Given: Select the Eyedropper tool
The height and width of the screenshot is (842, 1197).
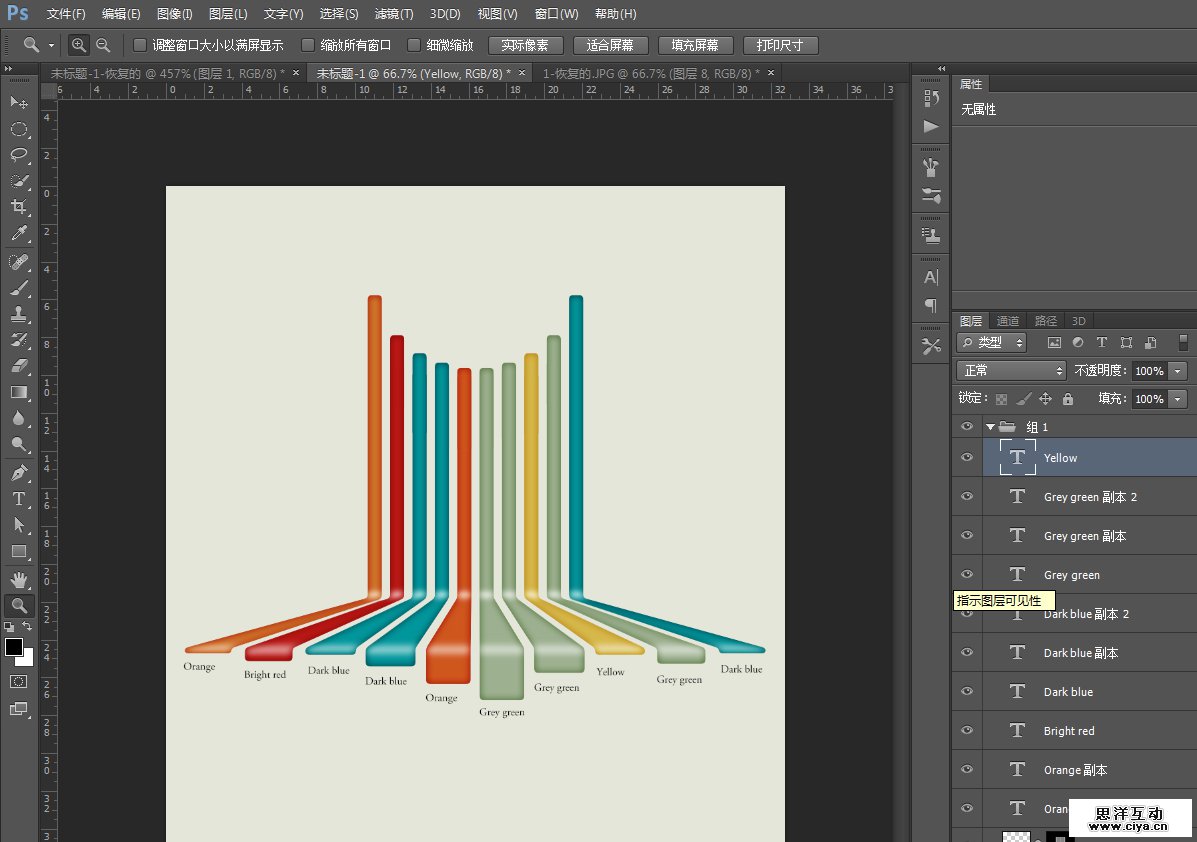Looking at the screenshot, I should click(19, 234).
